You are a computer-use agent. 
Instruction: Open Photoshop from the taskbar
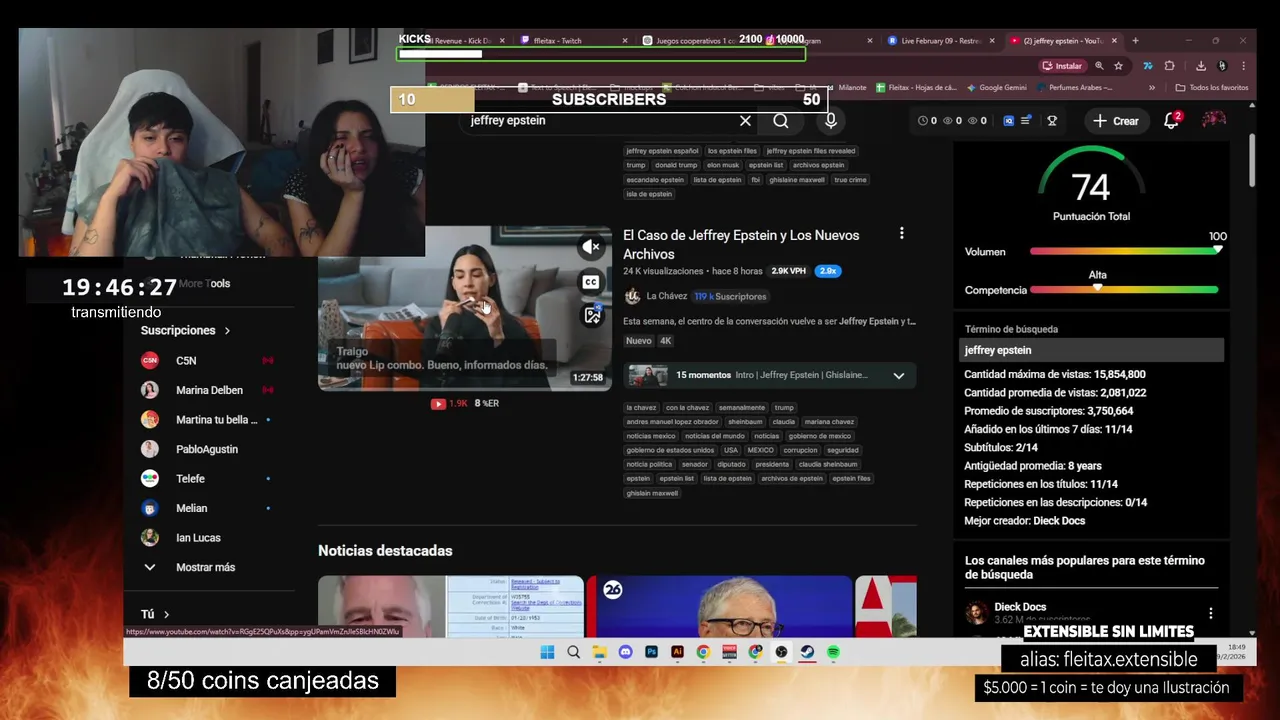[651, 652]
